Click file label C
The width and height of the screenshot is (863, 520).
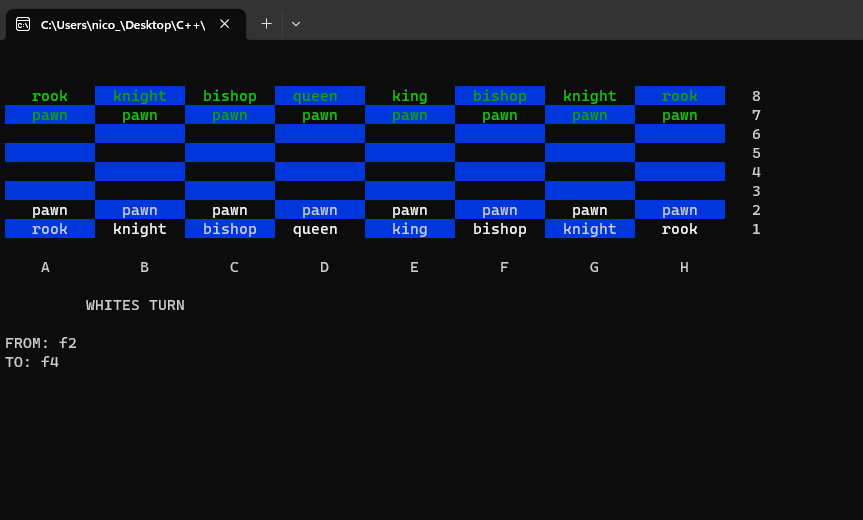pyautogui.click(x=234, y=267)
